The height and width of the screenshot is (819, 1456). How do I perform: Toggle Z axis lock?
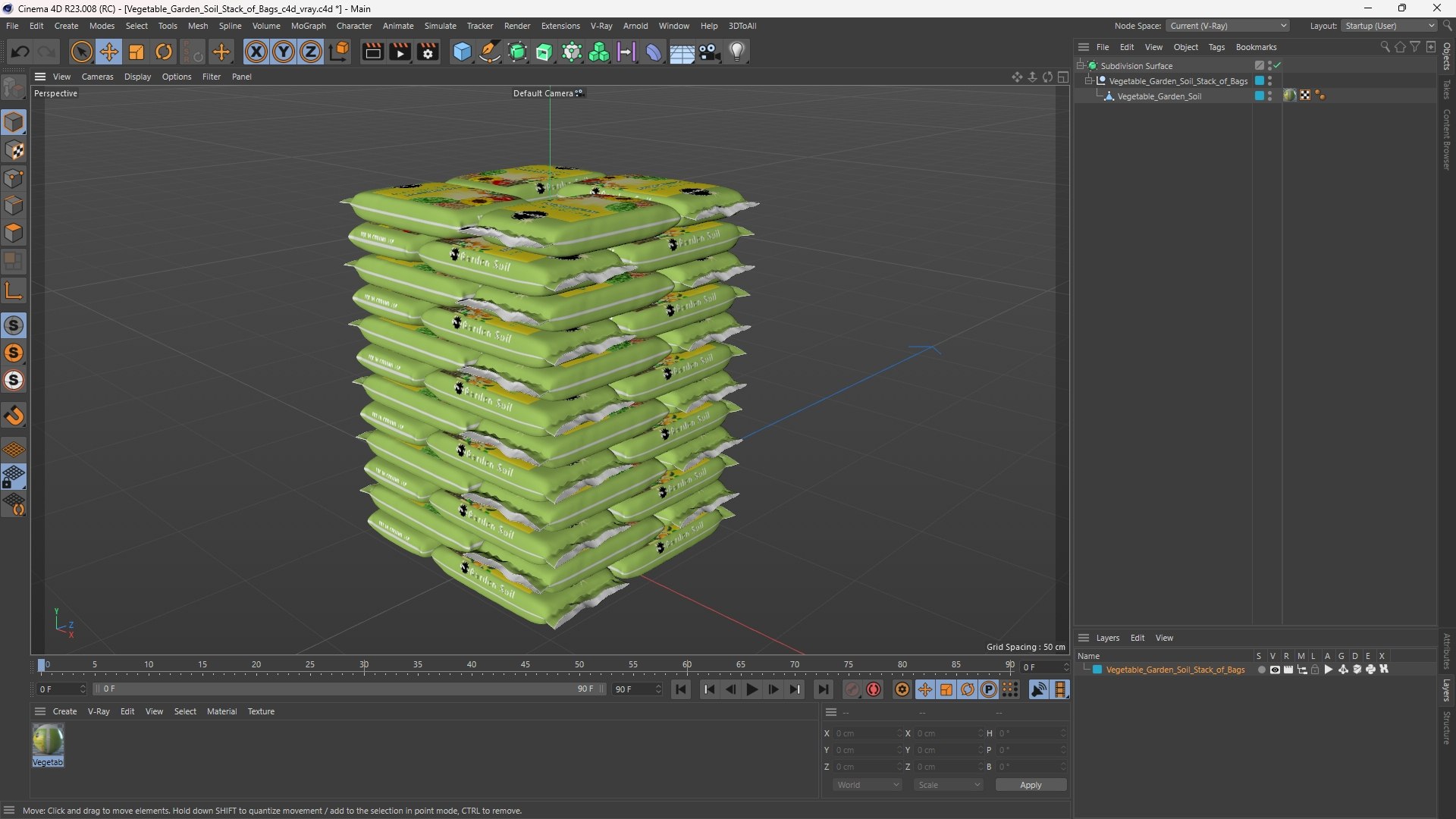[311, 52]
